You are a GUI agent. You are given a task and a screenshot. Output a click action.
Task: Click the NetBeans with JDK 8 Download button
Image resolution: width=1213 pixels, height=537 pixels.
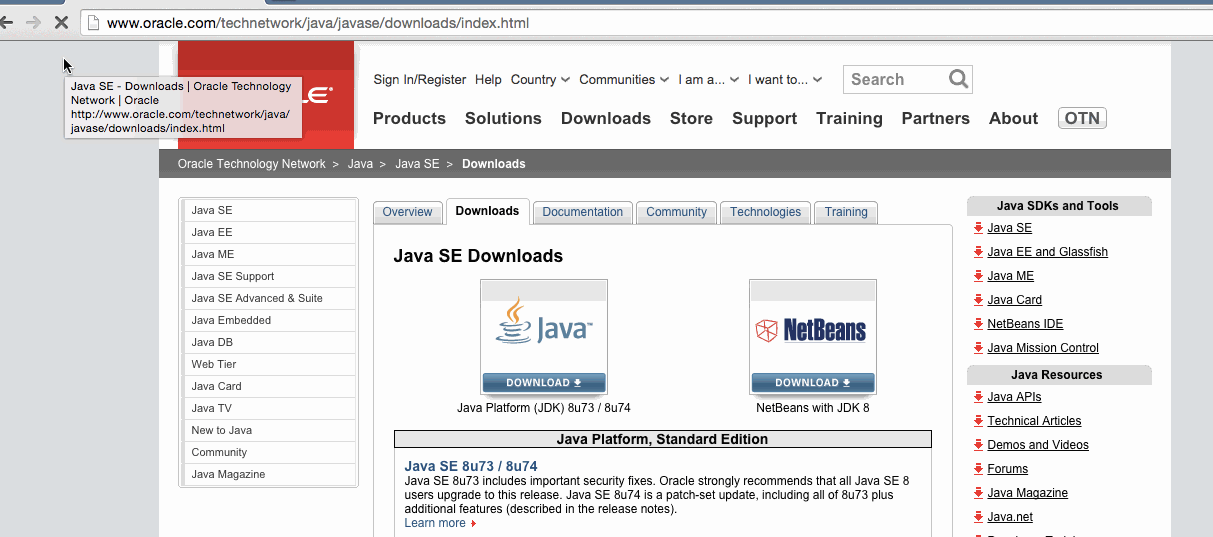click(x=813, y=382)
